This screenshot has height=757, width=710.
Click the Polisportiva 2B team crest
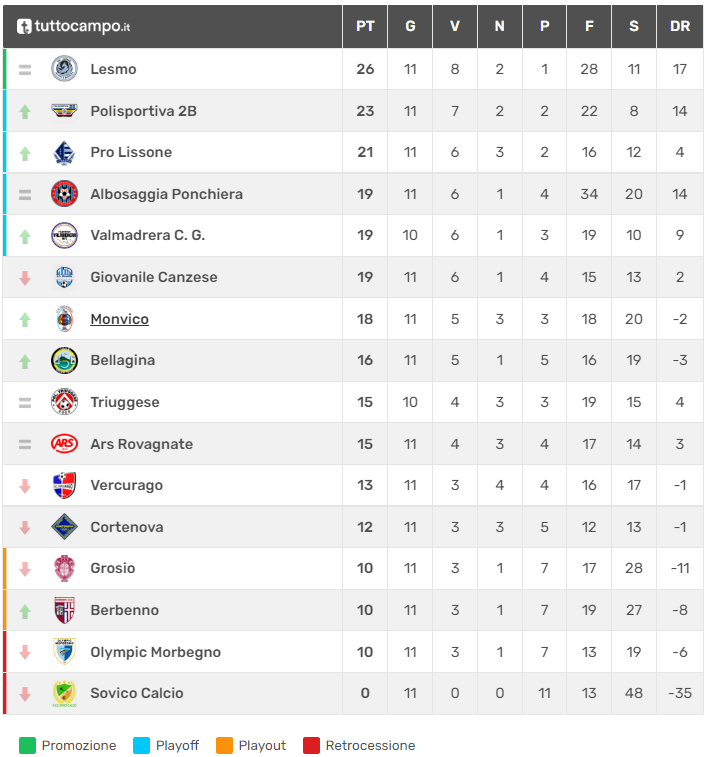coord(64,111)
